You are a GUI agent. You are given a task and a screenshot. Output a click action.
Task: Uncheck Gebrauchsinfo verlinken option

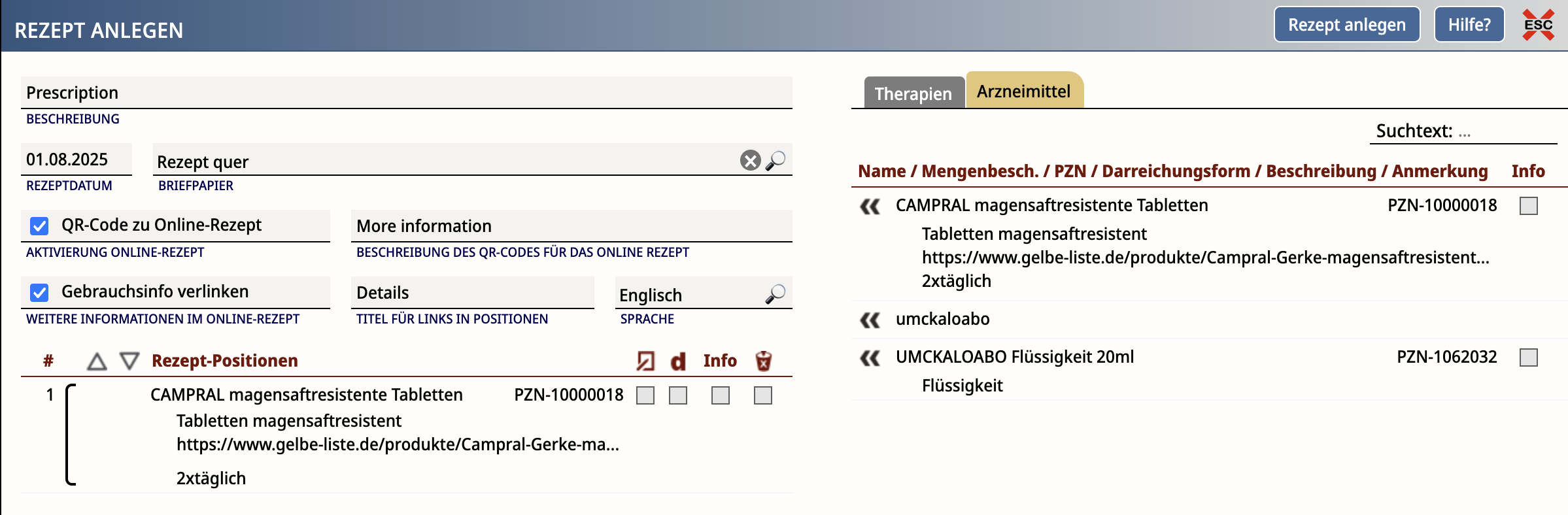[x=39, y=292]
